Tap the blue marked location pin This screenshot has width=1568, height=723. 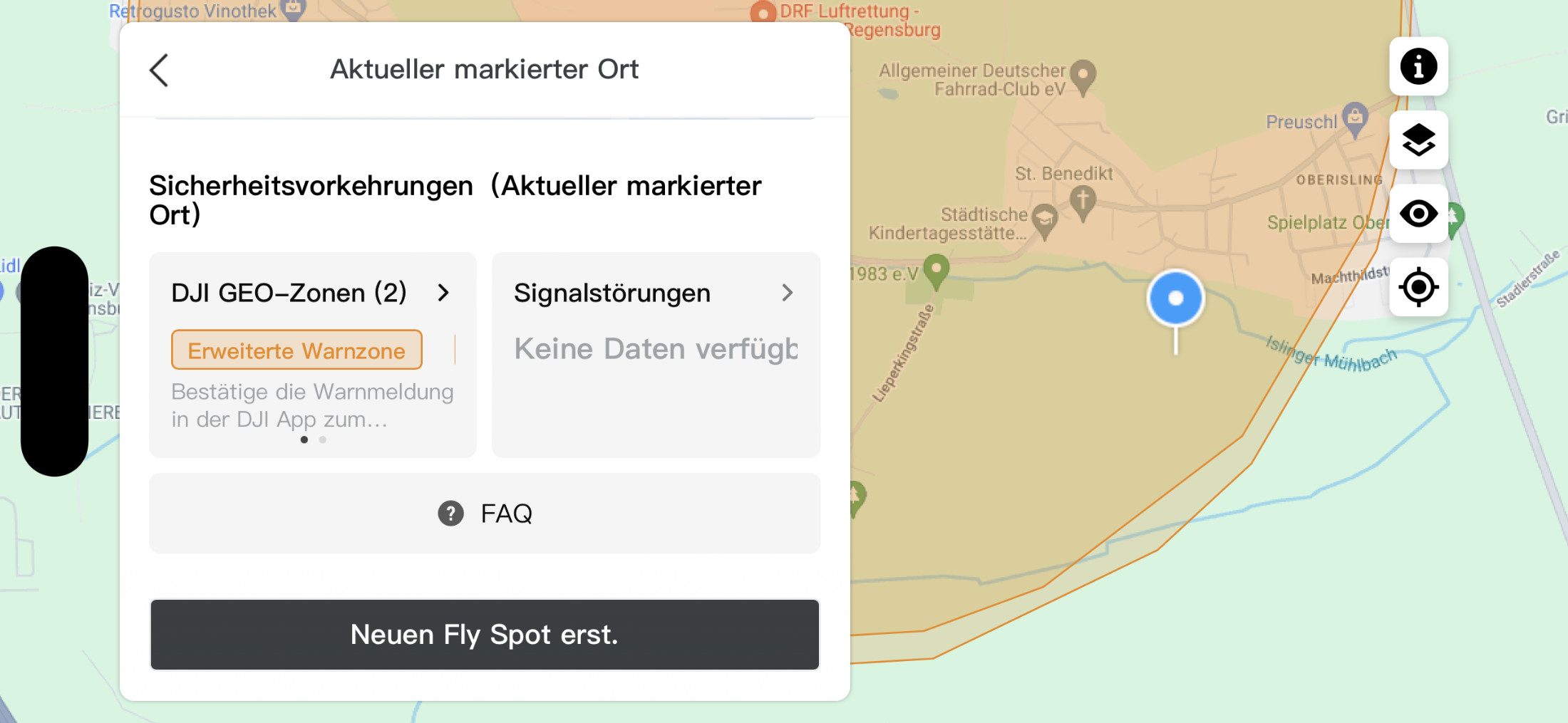tap(1175, 299)
